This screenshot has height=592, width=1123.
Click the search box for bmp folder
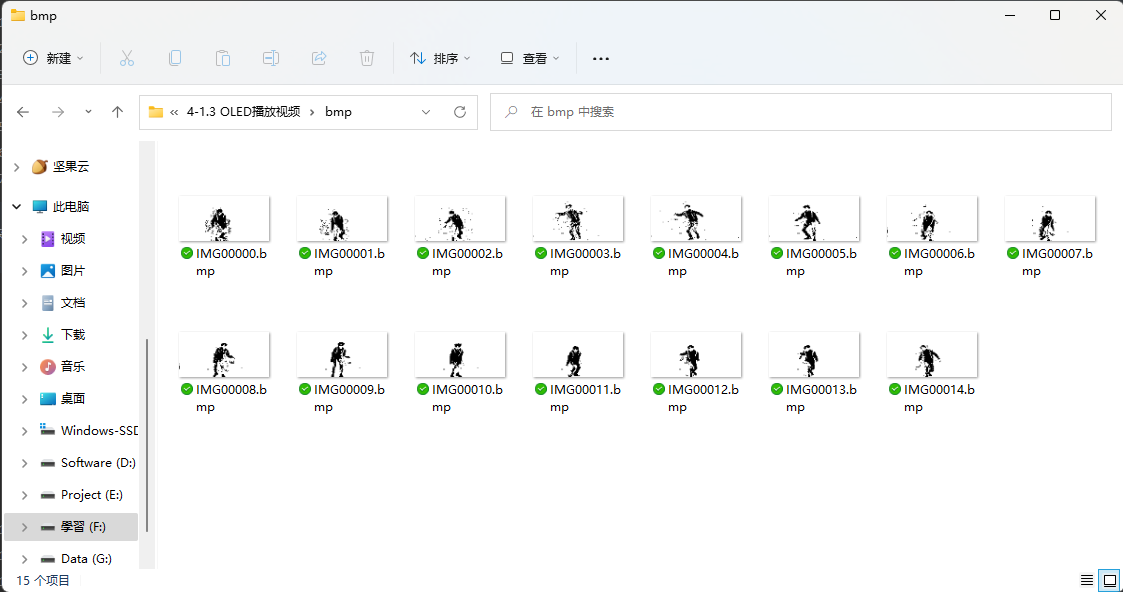pyautogui.click(x=800, y=112)
